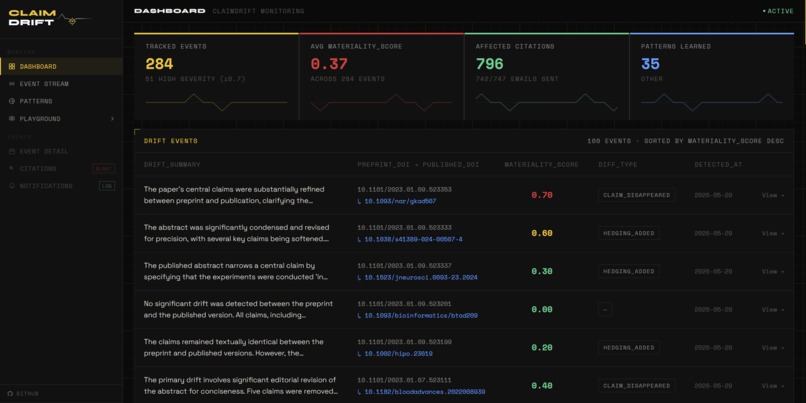806x403 pixels.
Task: Click the Tracked Events value 284
Action: click(x=159, y=64)
